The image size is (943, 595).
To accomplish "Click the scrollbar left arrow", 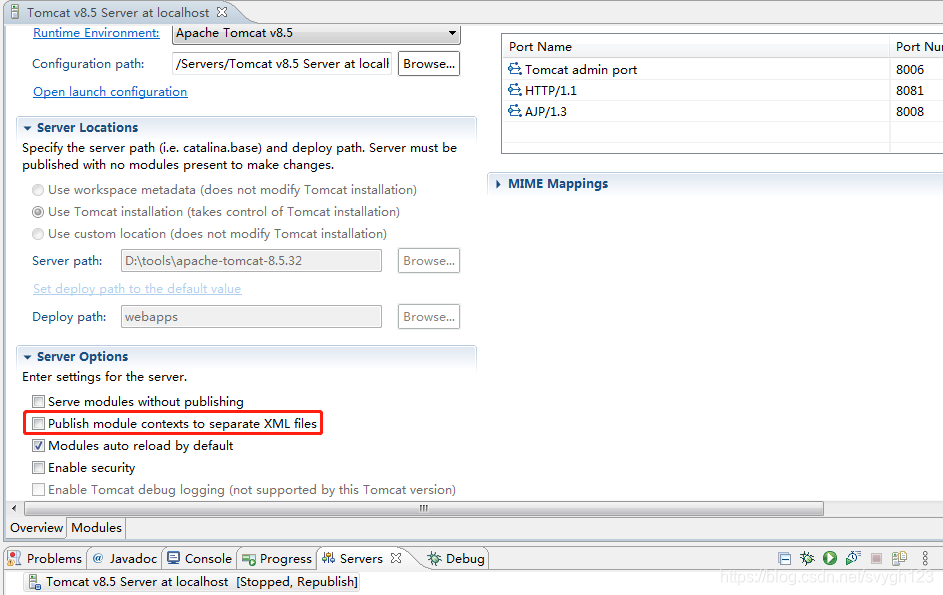I will pos(14,508).
